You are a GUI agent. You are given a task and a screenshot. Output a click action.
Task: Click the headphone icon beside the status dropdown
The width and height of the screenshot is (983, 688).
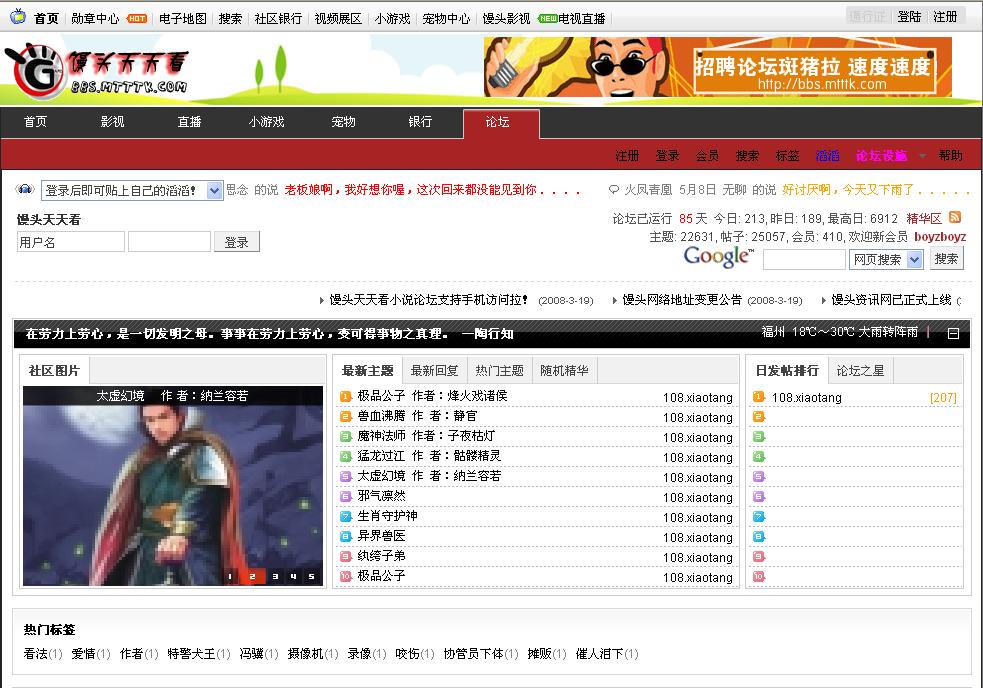click(x=25, y=189)
